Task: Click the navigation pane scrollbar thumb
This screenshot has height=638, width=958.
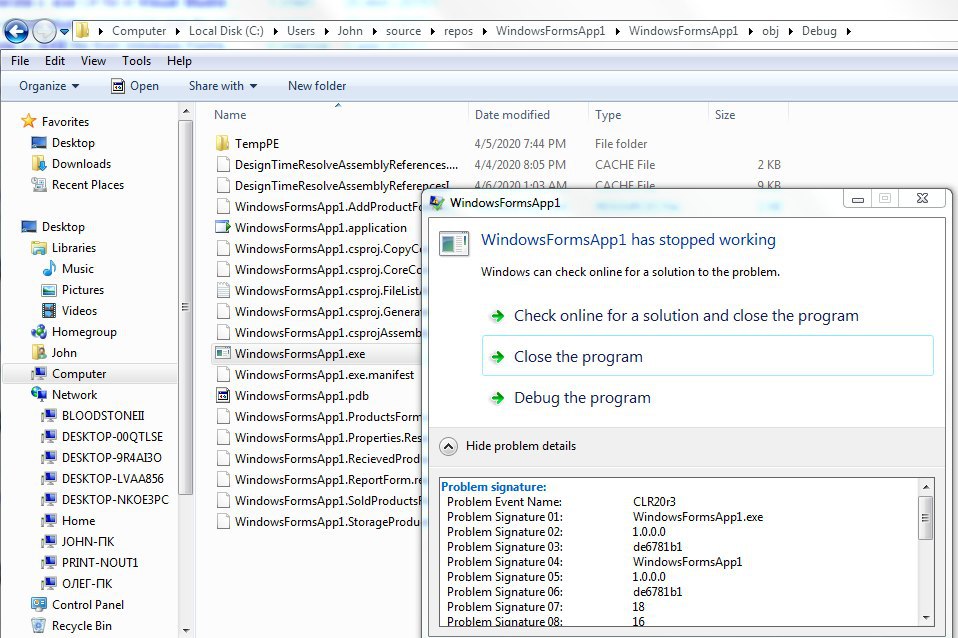Action: point(186,307)
